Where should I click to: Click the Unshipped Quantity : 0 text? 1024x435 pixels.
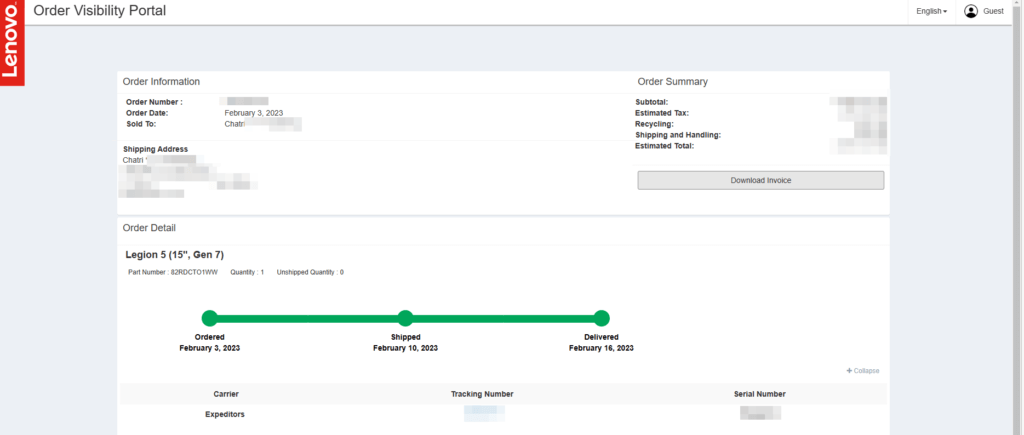(310, 272)
